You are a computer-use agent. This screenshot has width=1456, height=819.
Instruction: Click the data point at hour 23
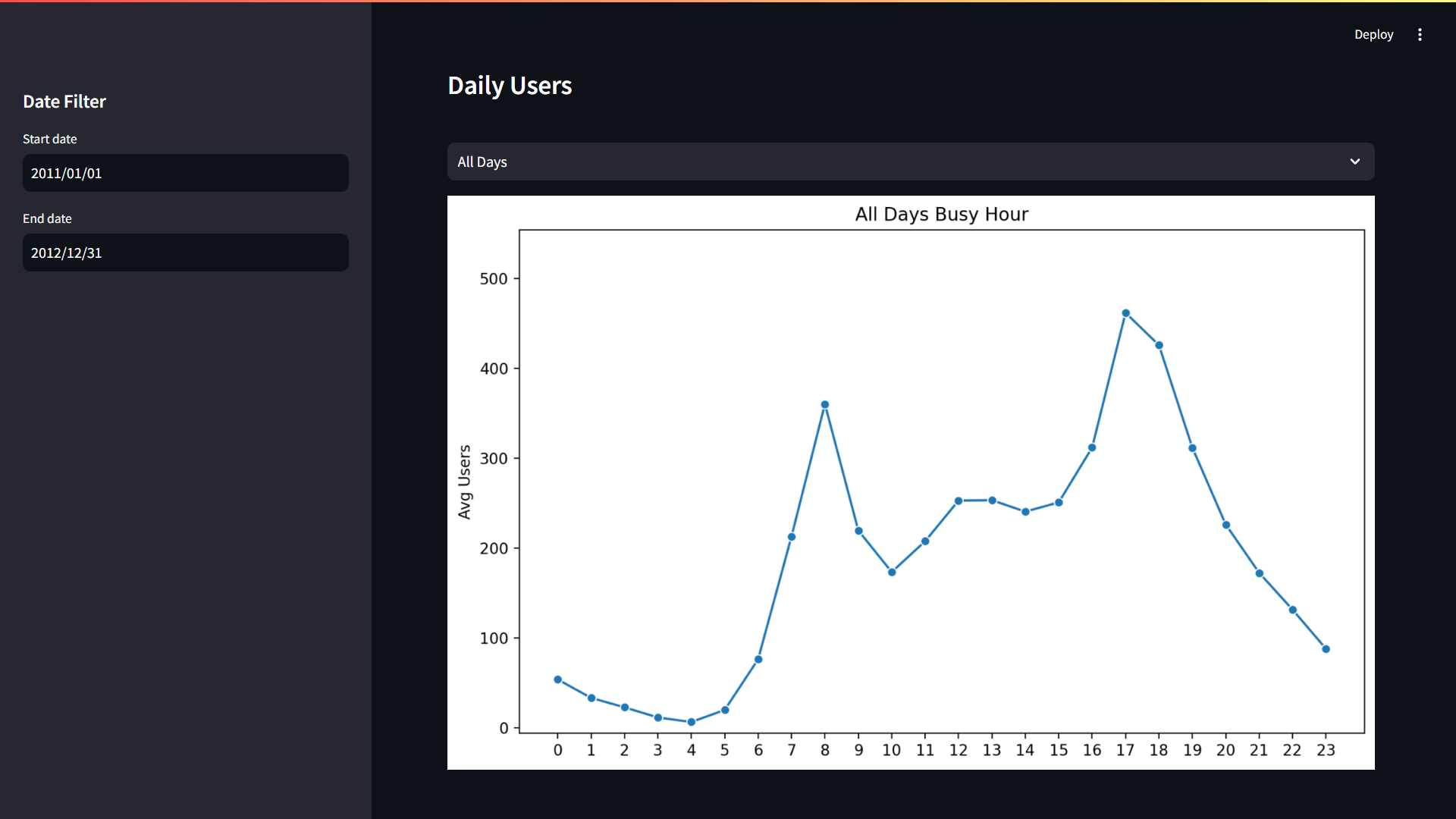tap(1326, 649)
